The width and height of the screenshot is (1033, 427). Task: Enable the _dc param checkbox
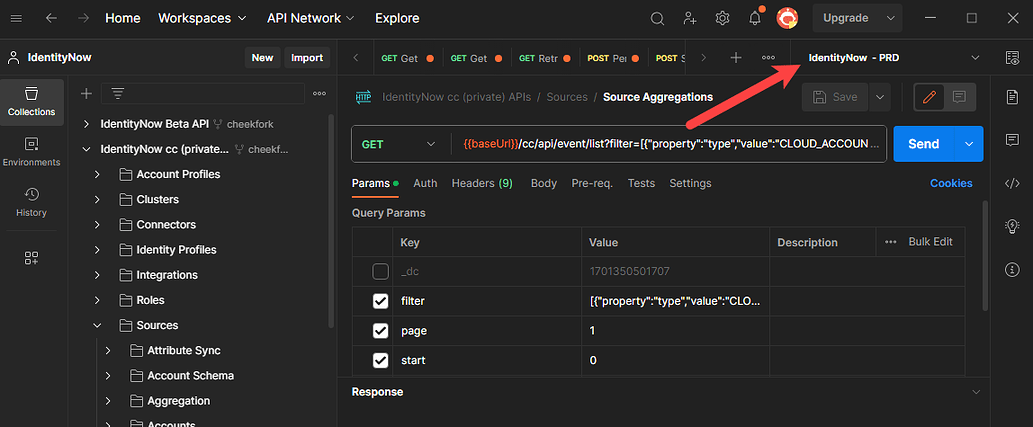[380, 271]
